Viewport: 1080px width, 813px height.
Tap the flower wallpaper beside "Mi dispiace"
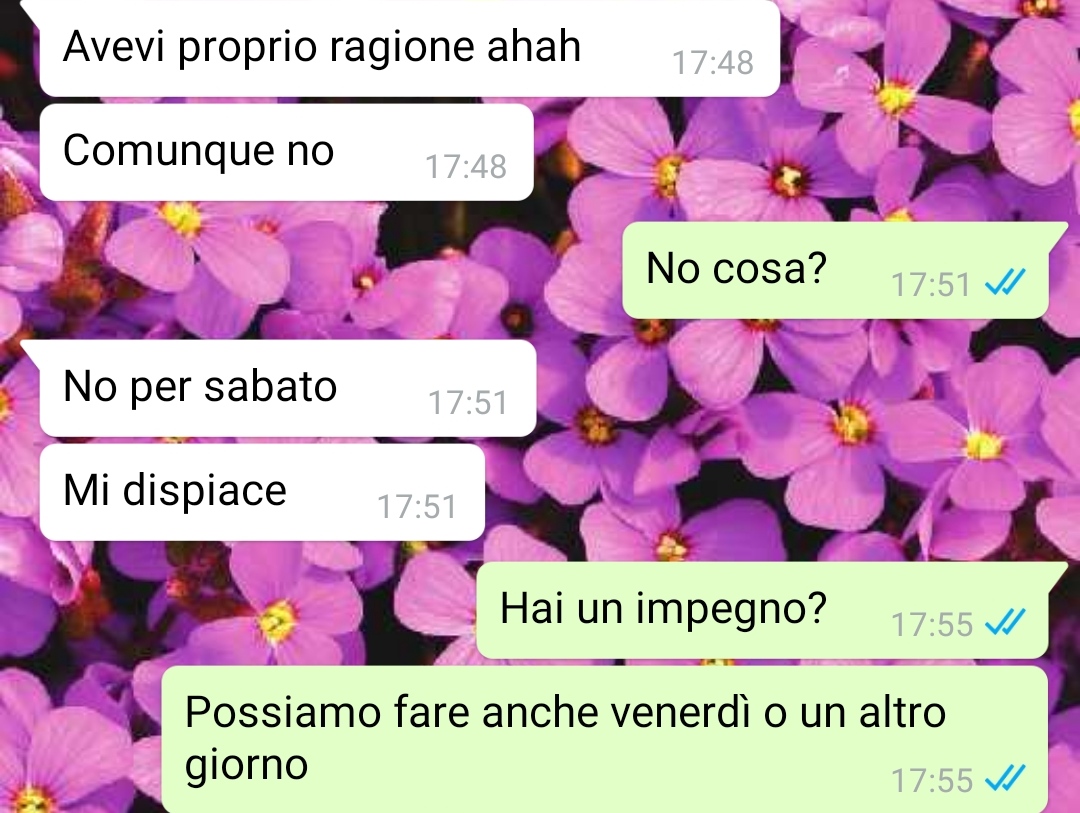[758, 496]
